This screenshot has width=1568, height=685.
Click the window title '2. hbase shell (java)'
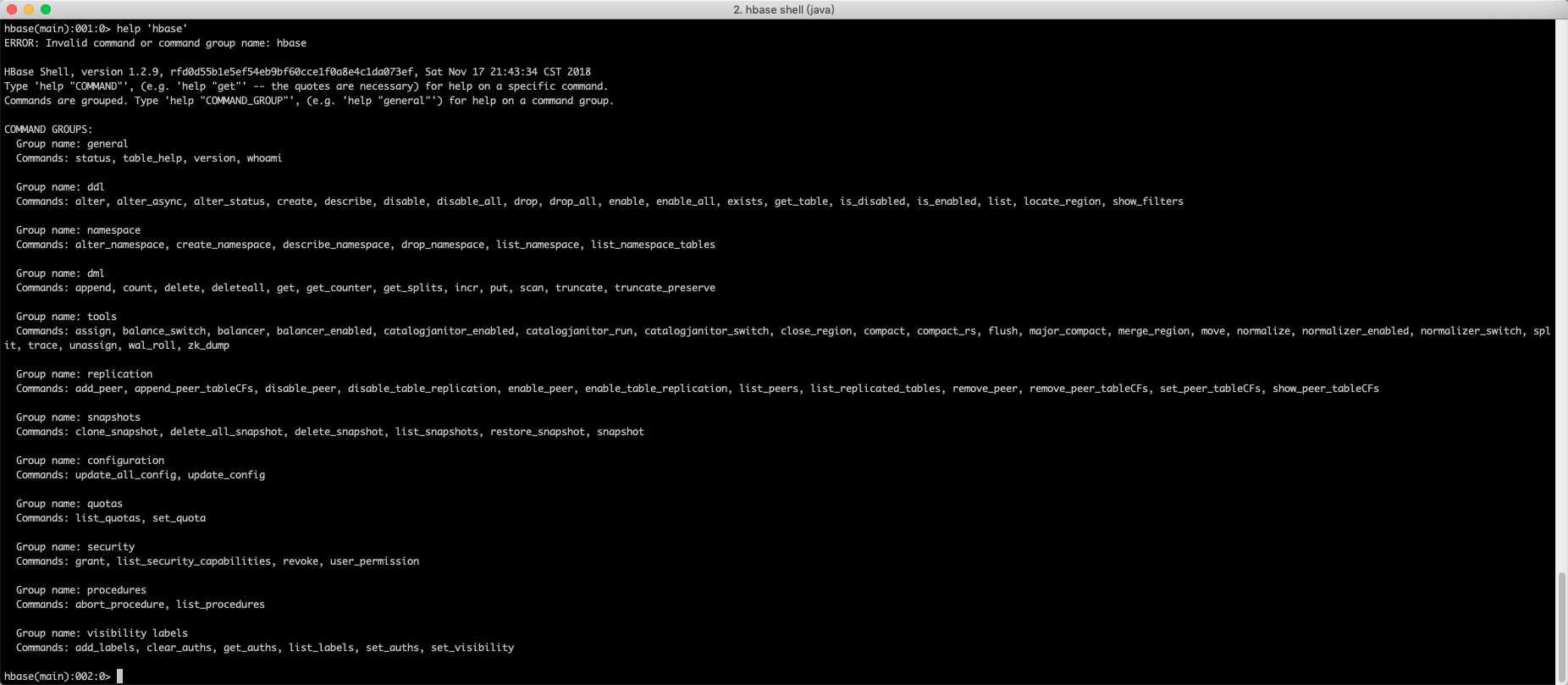[x=784, y=9]
